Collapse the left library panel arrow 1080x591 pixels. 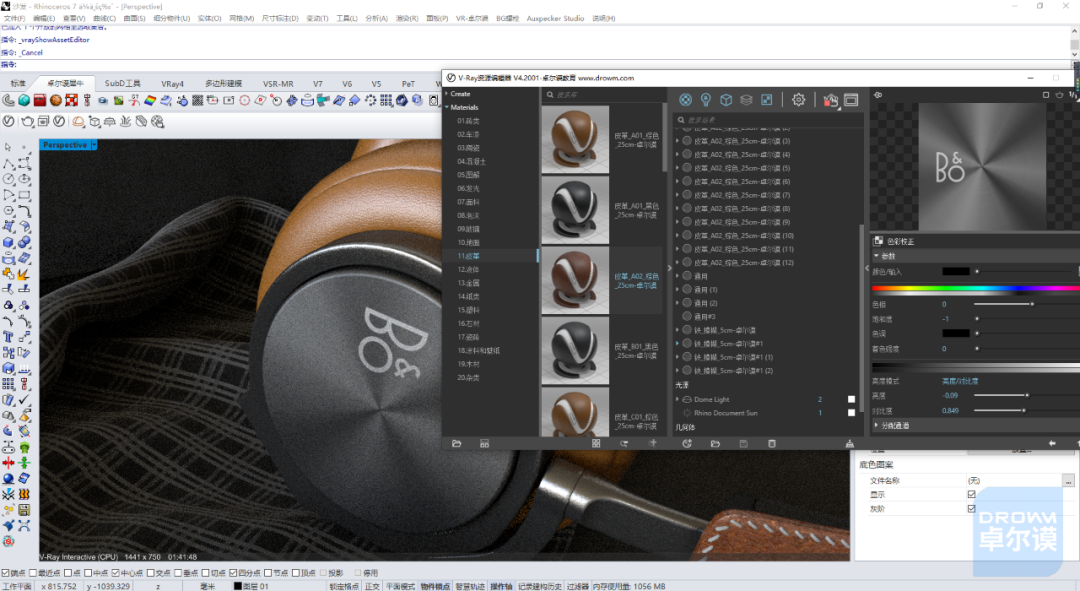pyautogui.click(x=669, y=268)
